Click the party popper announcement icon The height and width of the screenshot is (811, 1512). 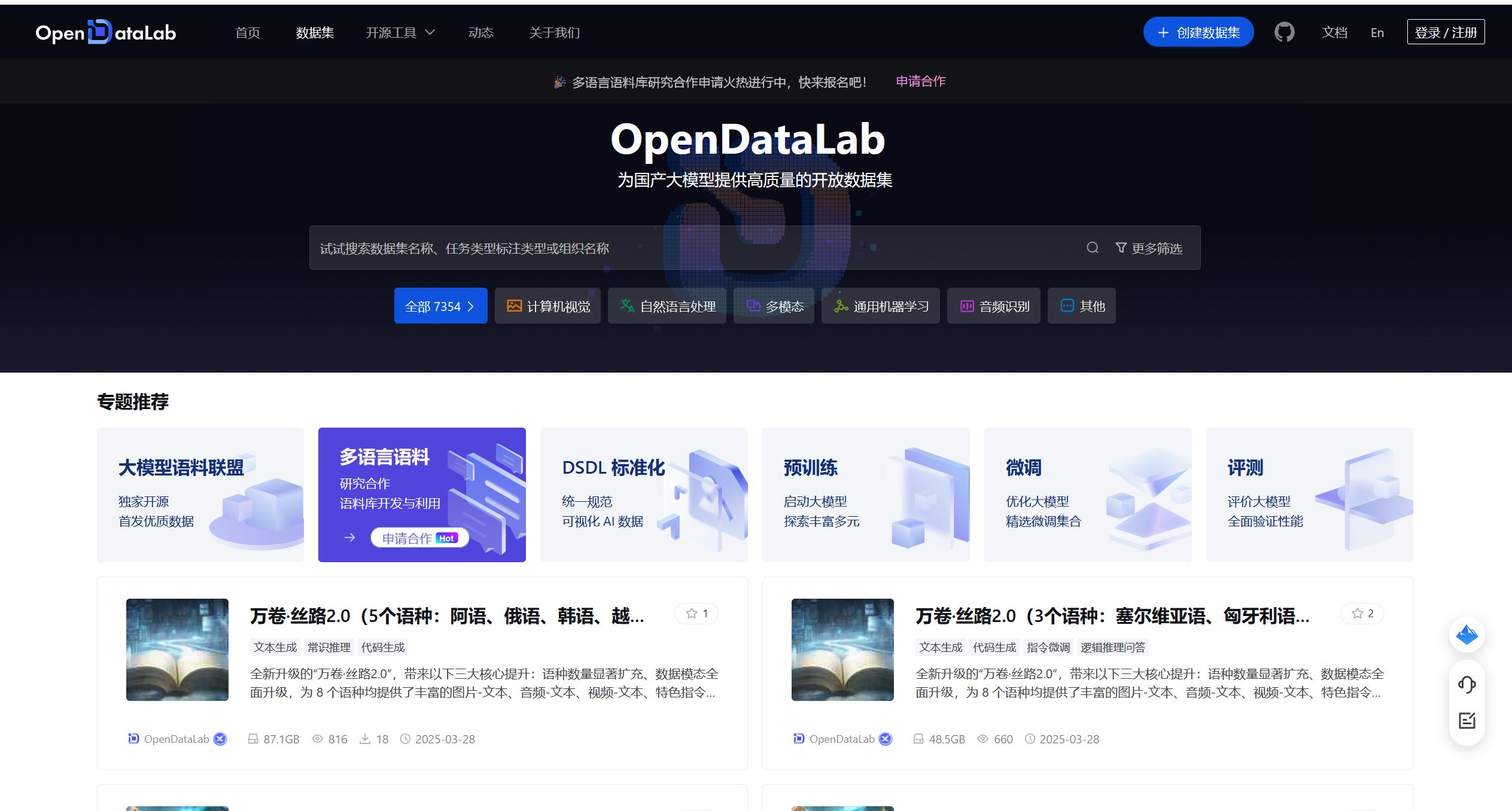point(559,82)
